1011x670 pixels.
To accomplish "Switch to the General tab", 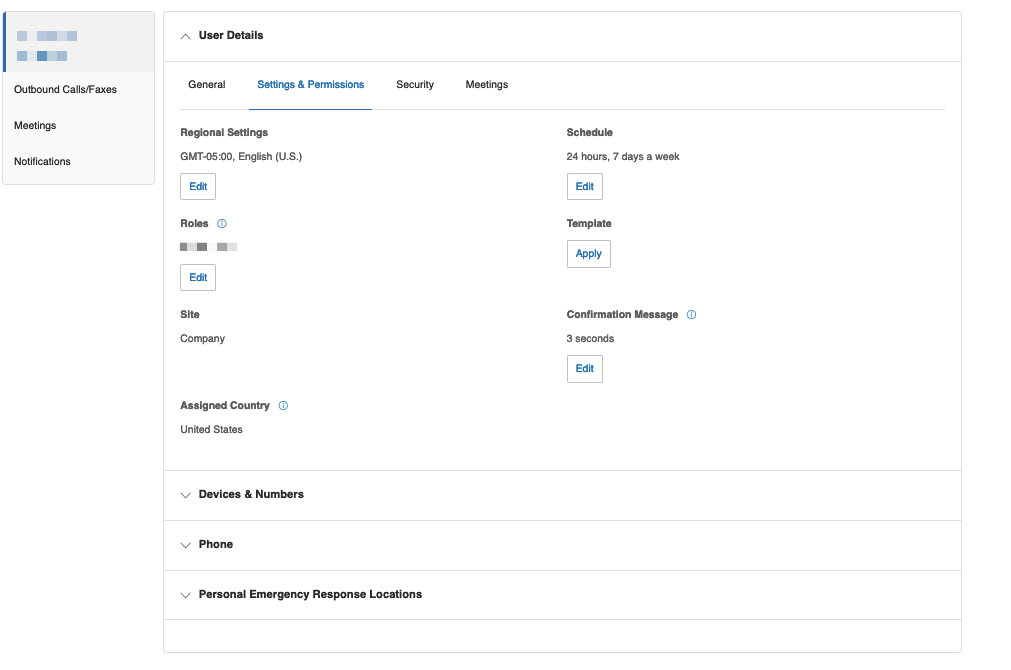I will [x=207, y=85].
